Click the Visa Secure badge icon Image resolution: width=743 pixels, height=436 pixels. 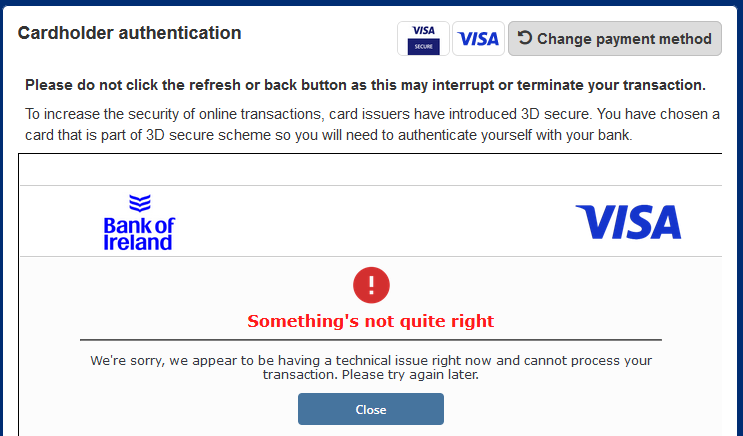click(x=423, y=39)
